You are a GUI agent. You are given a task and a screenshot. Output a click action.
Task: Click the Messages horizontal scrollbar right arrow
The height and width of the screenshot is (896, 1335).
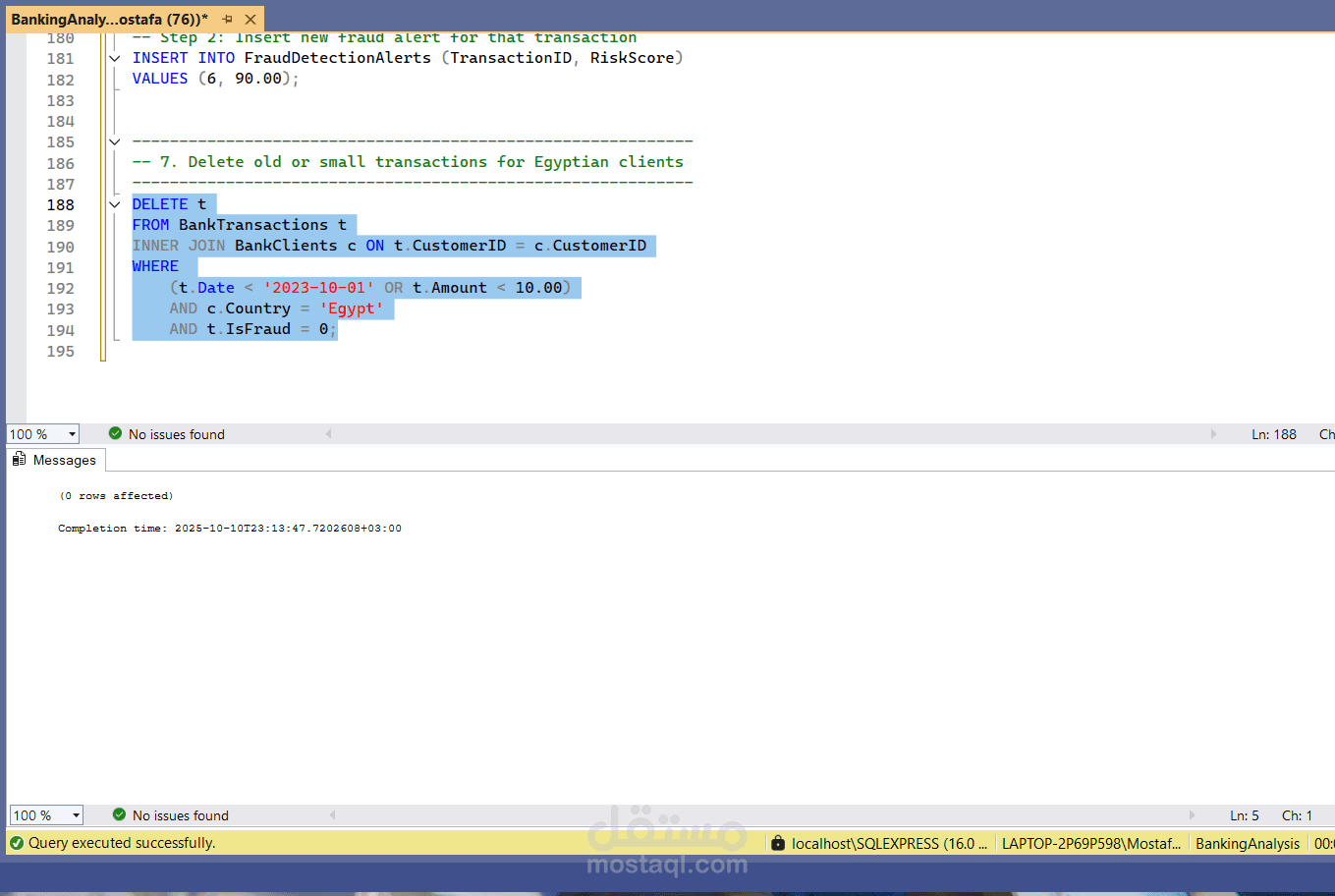point(1192,814)
